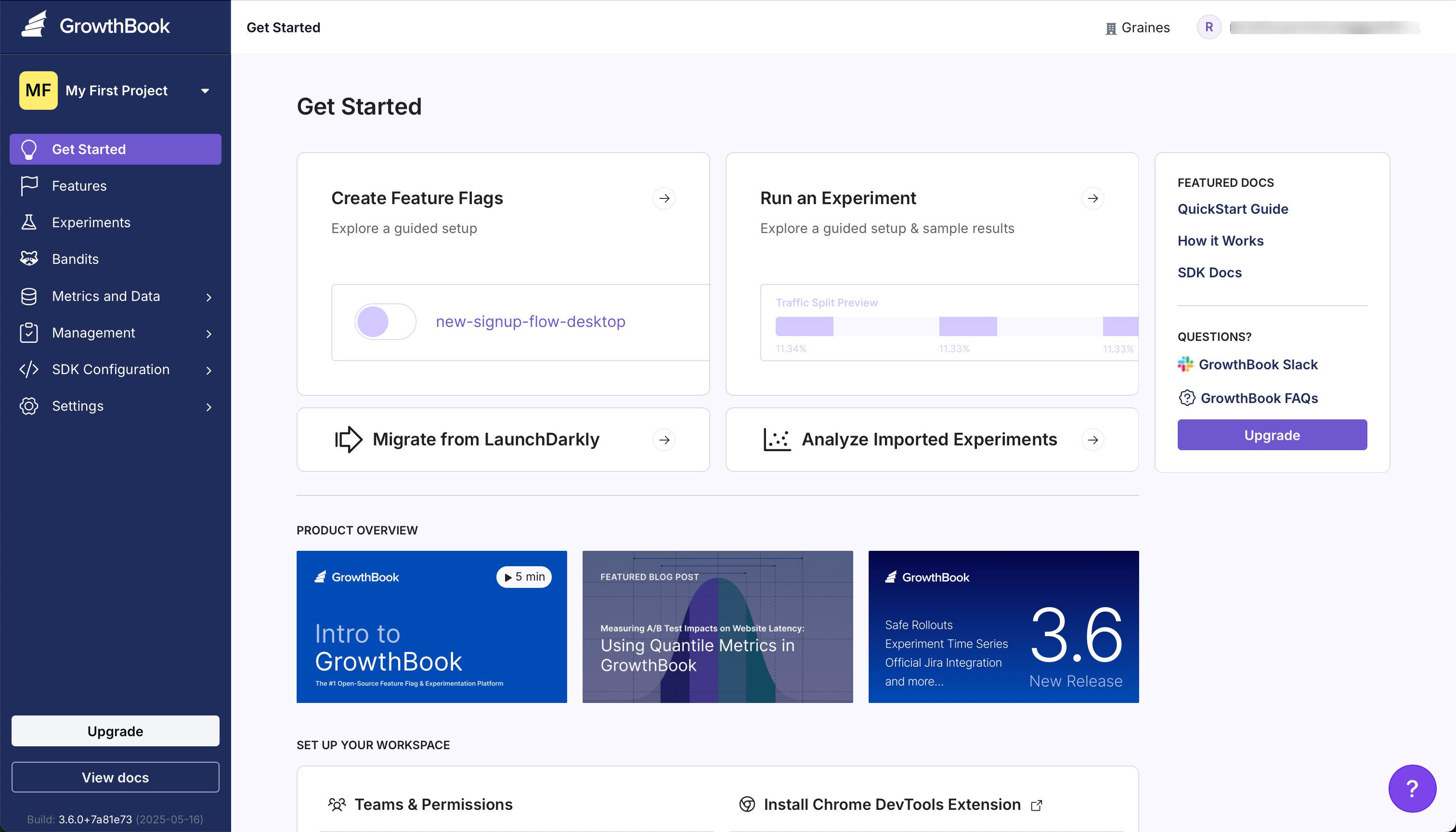Click the Features flag icon
The width and height of the screenshot is (1456, 832).
click(28, 186)
